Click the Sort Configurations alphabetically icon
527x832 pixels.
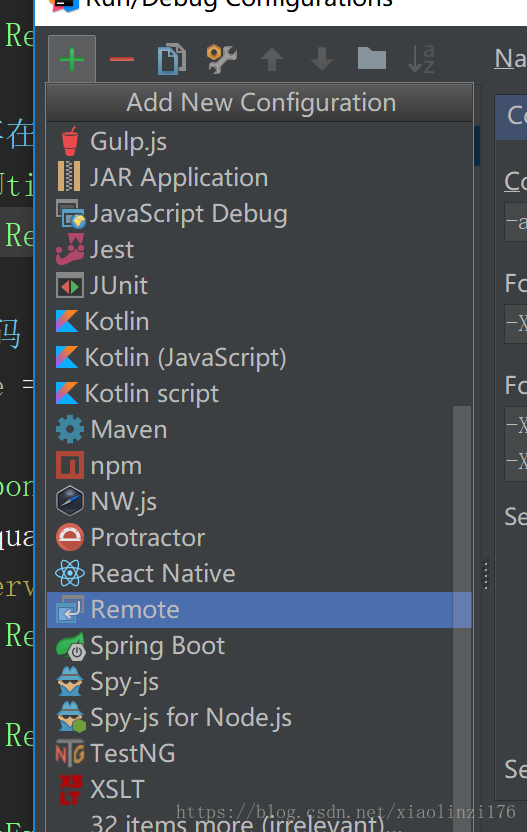[x=421, y=59]
